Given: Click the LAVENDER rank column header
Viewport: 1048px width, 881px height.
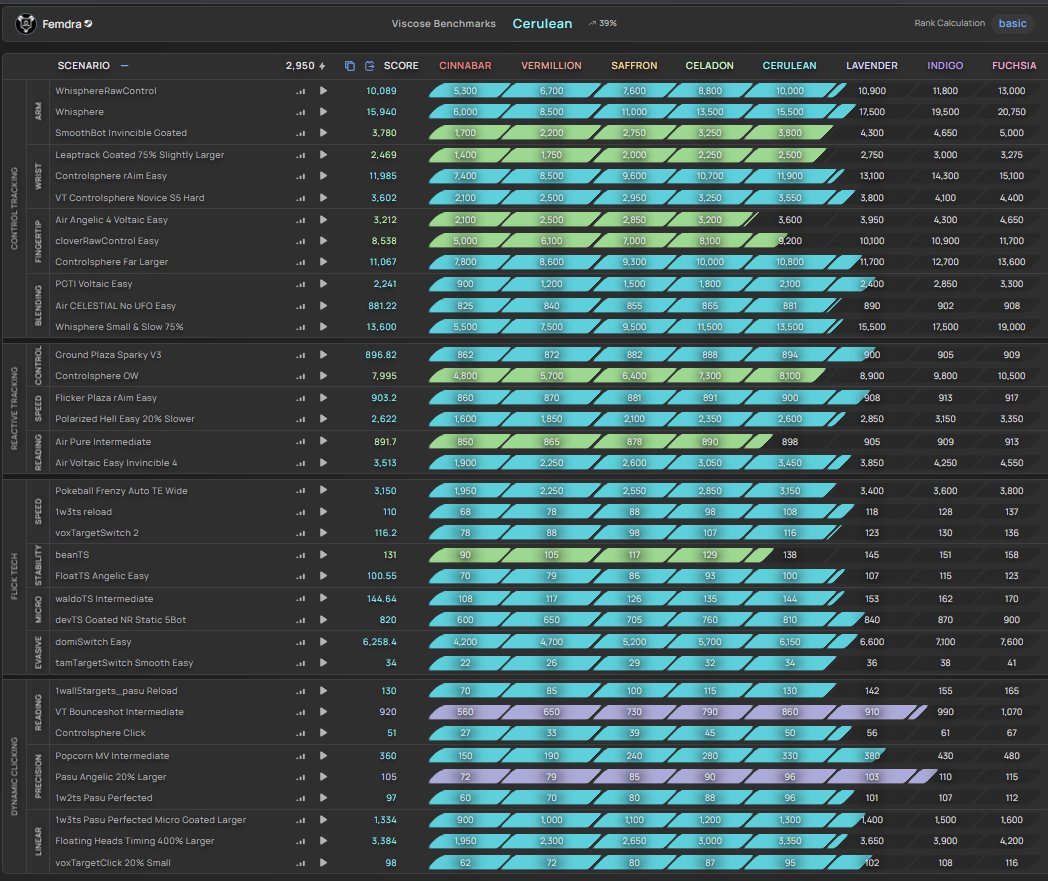Looking at the screenshot, I should (x=872, y=66).
